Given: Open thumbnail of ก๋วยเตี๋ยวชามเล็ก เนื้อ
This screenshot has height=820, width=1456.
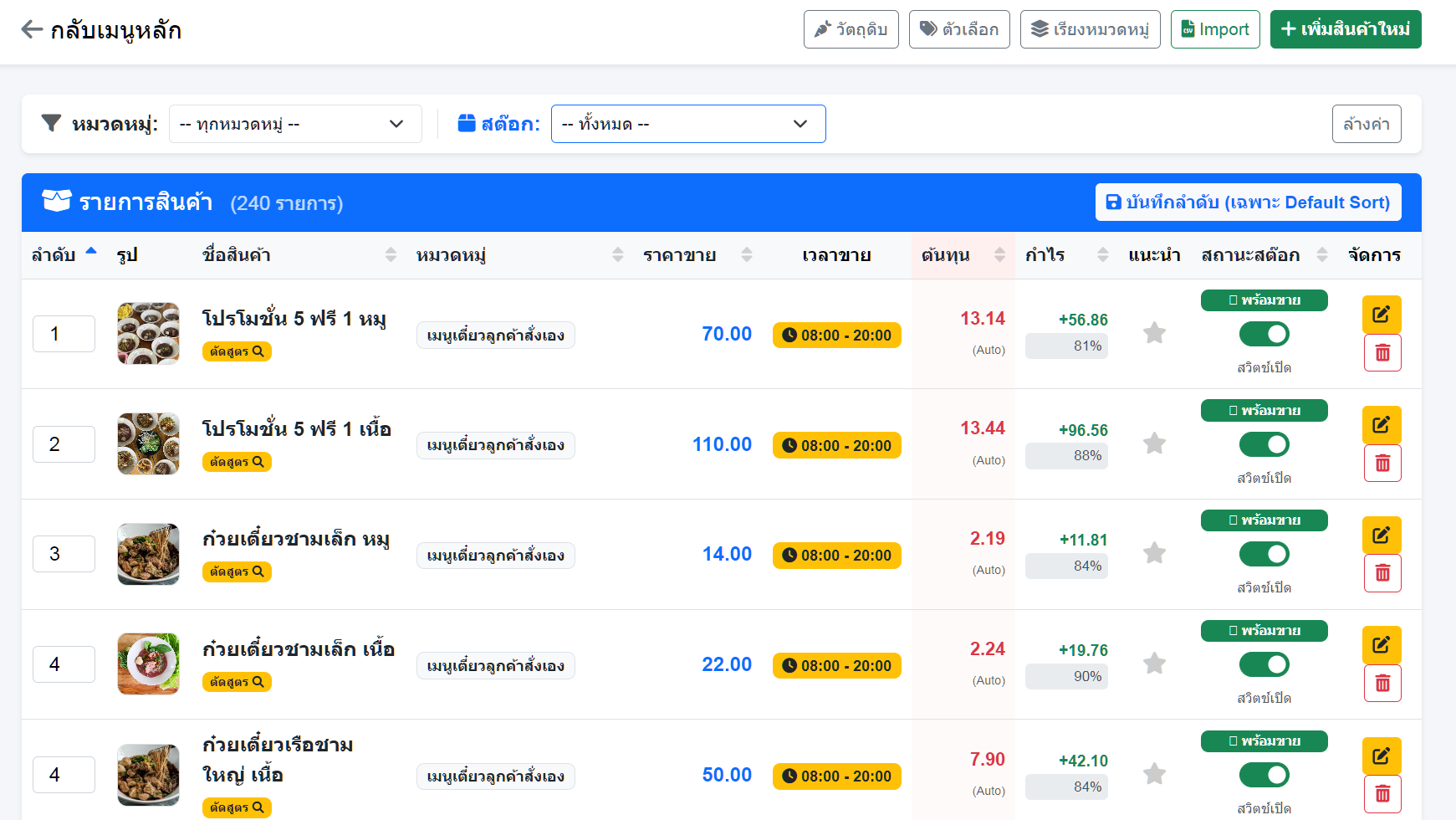Looking at the screenshot, I should click(x=149, y=664).
